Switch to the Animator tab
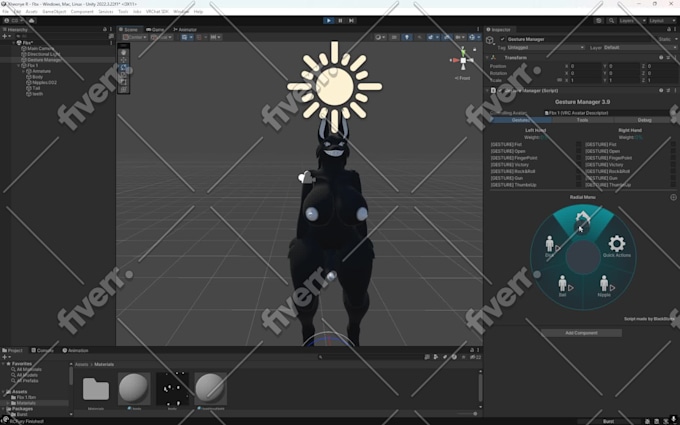680x425 pixels. [x=185, y=29]
